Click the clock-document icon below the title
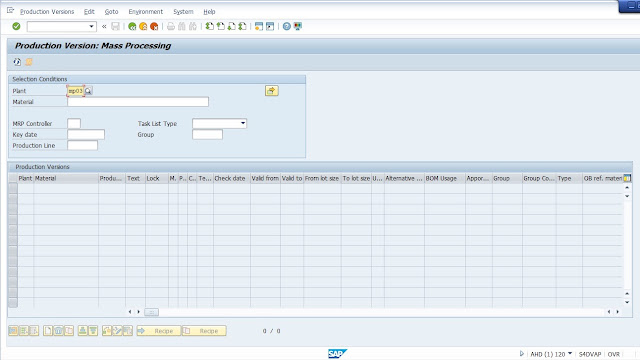640x360 pixels. 17,62
